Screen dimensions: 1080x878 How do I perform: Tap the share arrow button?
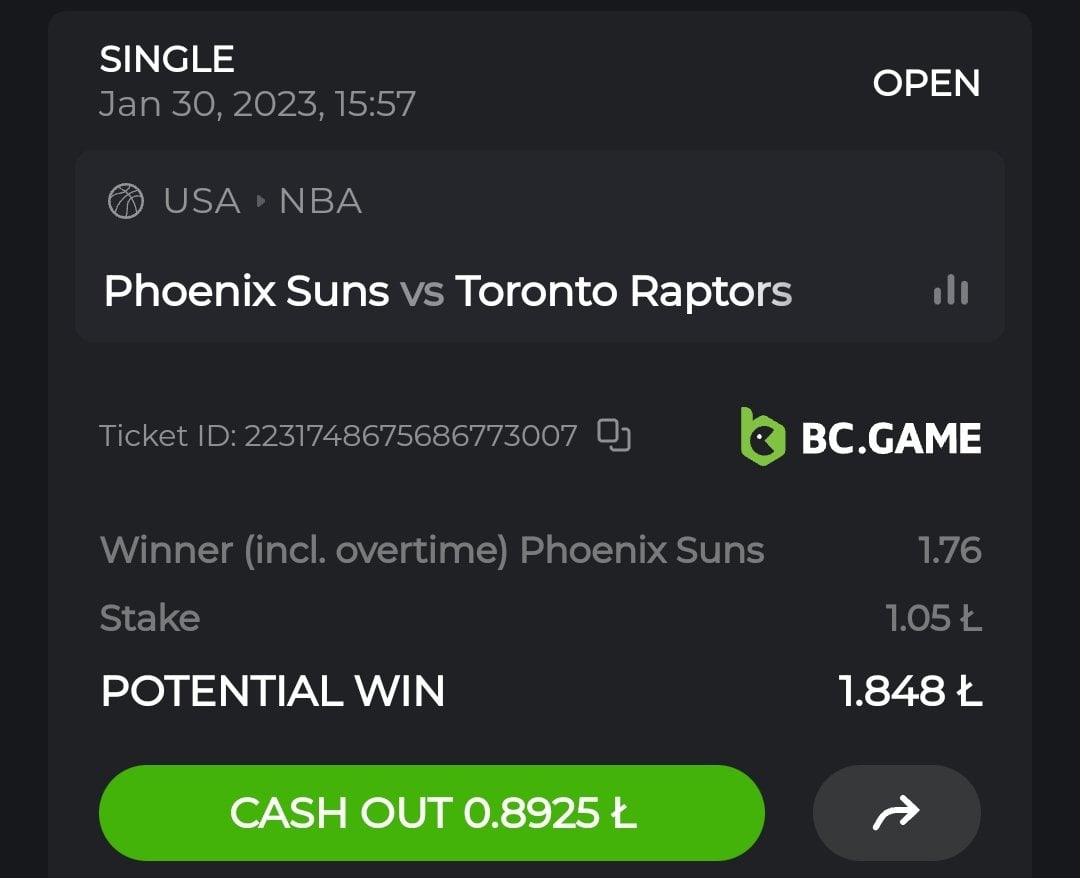tap(896, 813)
